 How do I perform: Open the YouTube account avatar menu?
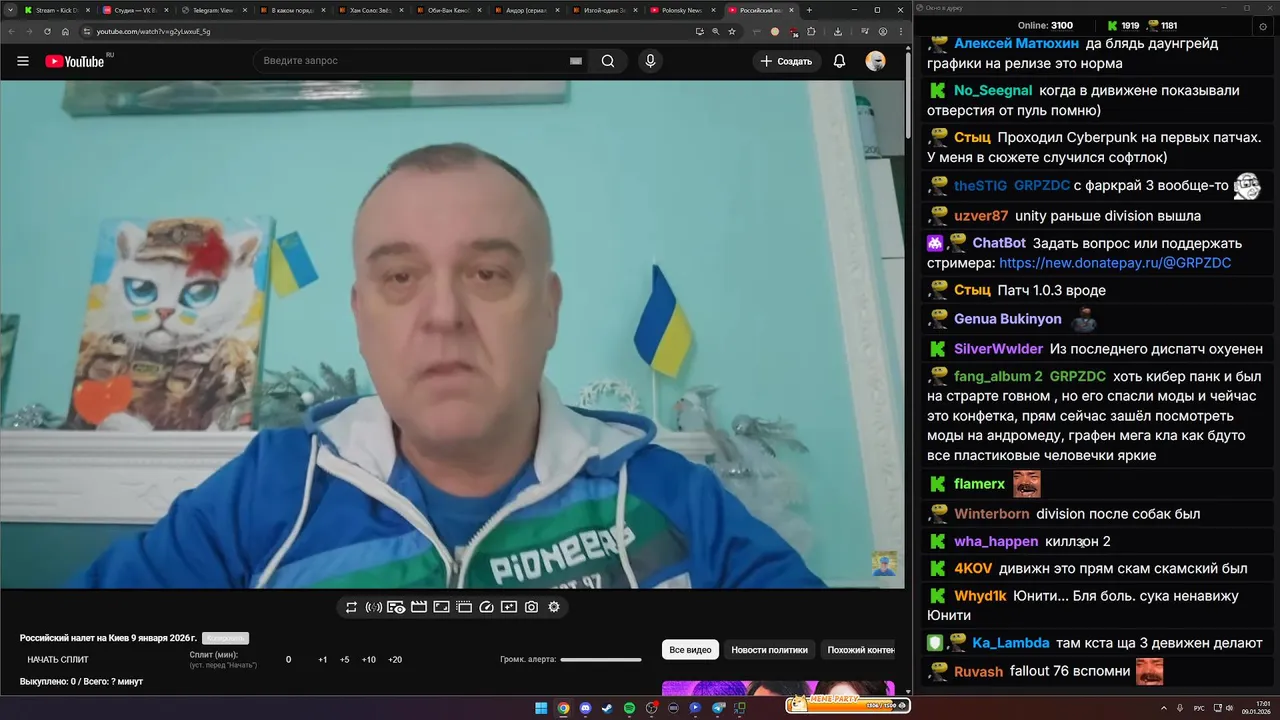(x=876, y=61)
